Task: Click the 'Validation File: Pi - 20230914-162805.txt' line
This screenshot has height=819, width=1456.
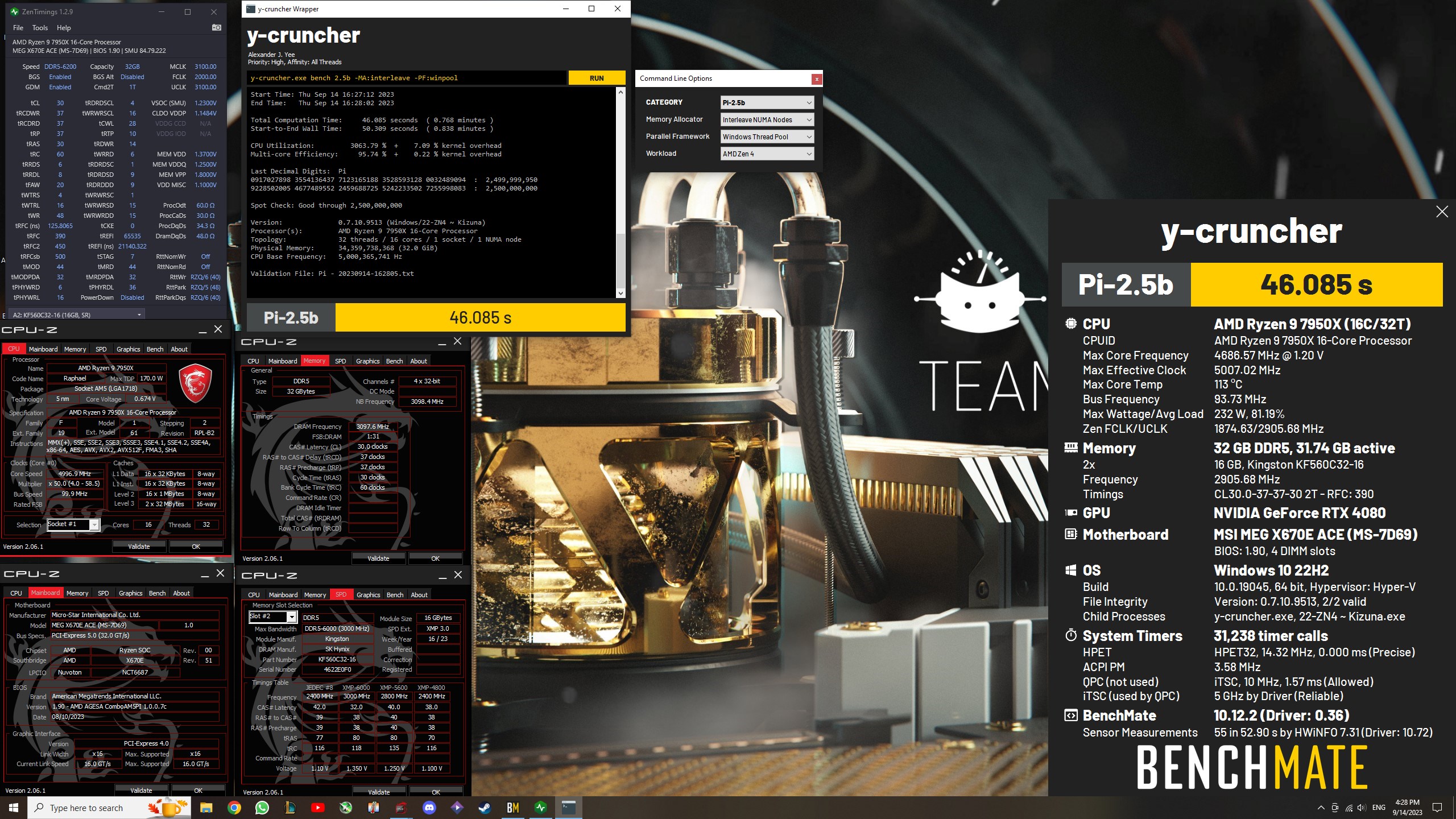Action: 332,274
